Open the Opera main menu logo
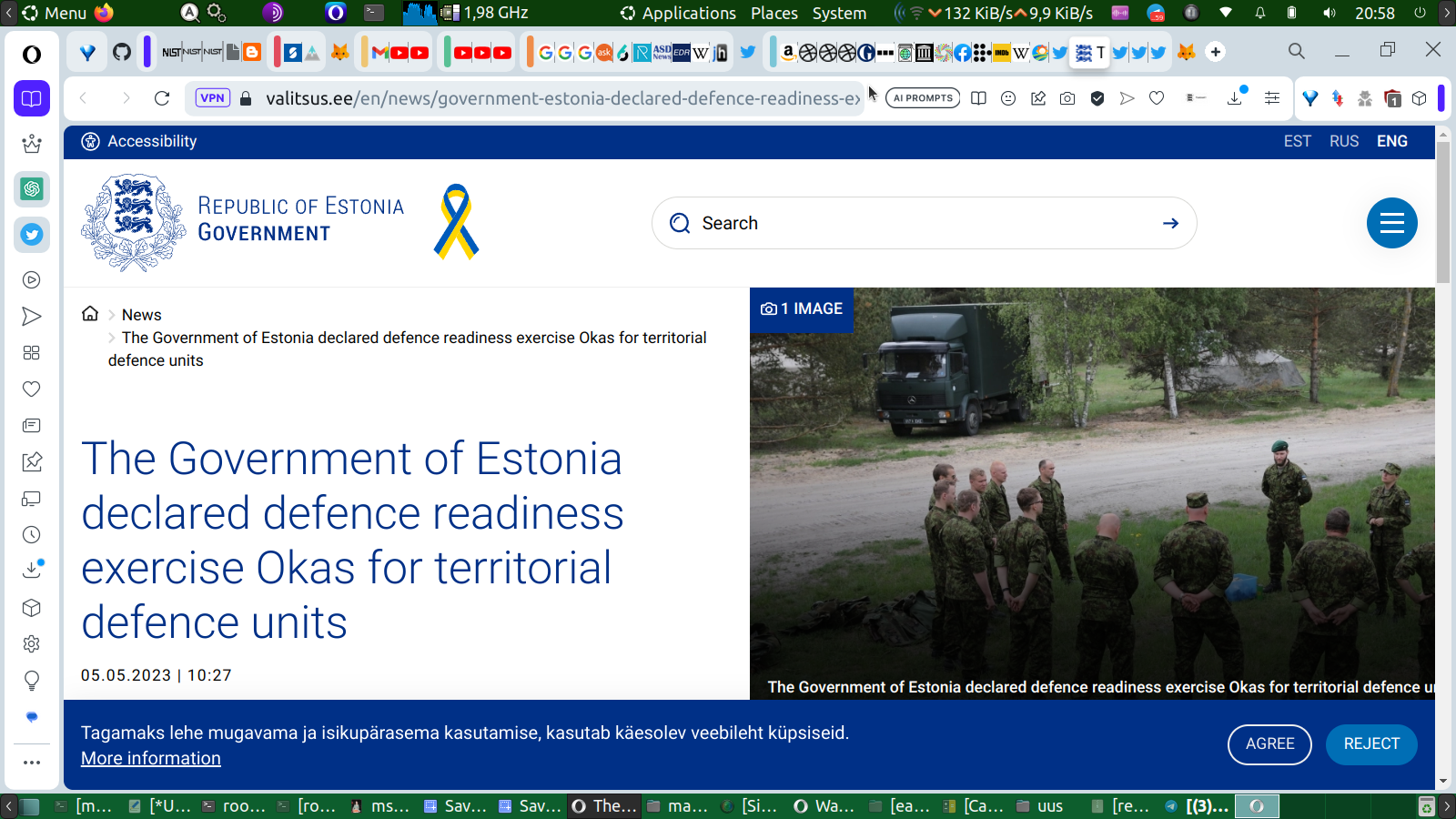 pos(32,55)
